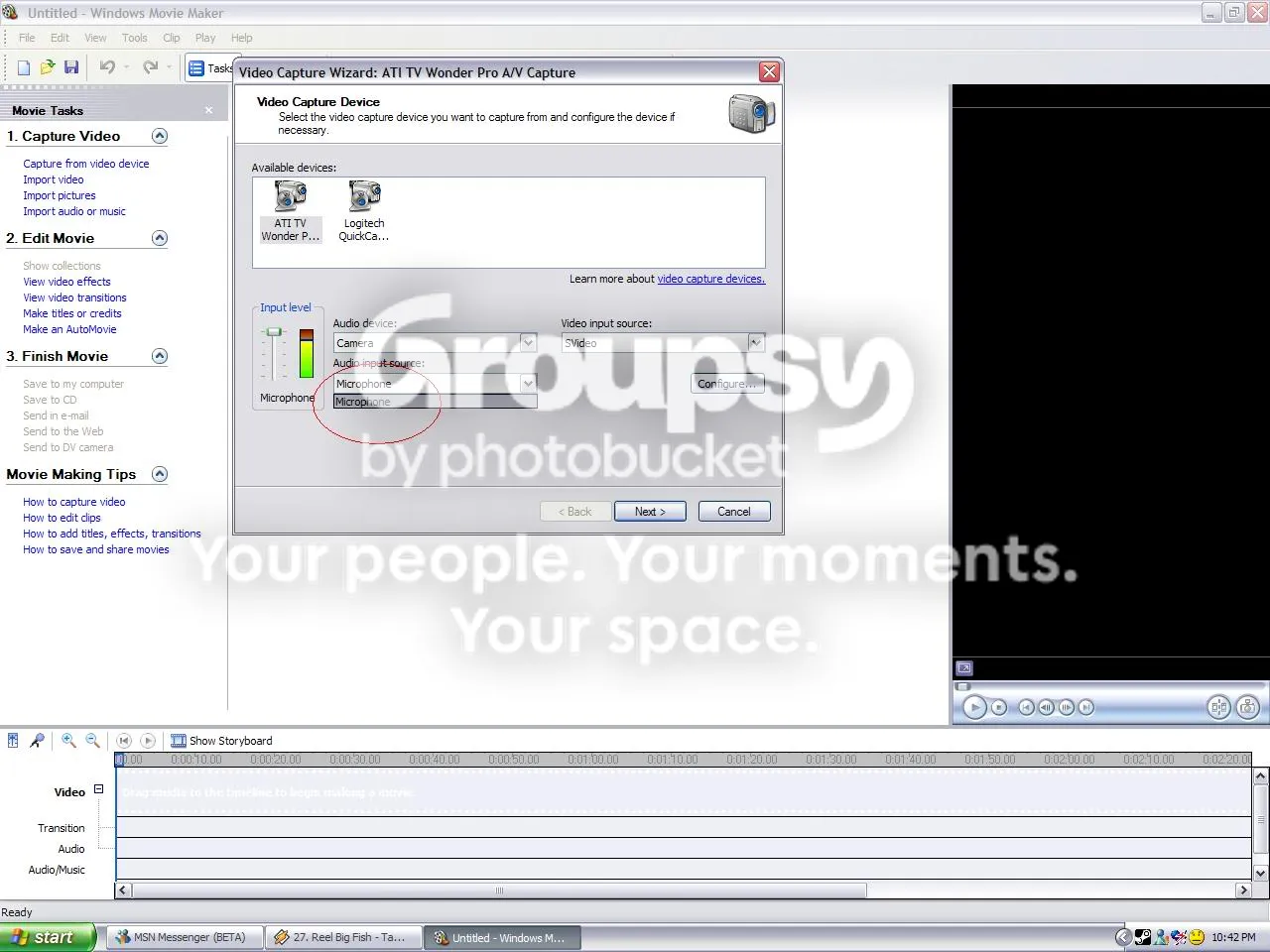Click the monitor Forward button

(1086, 707)
